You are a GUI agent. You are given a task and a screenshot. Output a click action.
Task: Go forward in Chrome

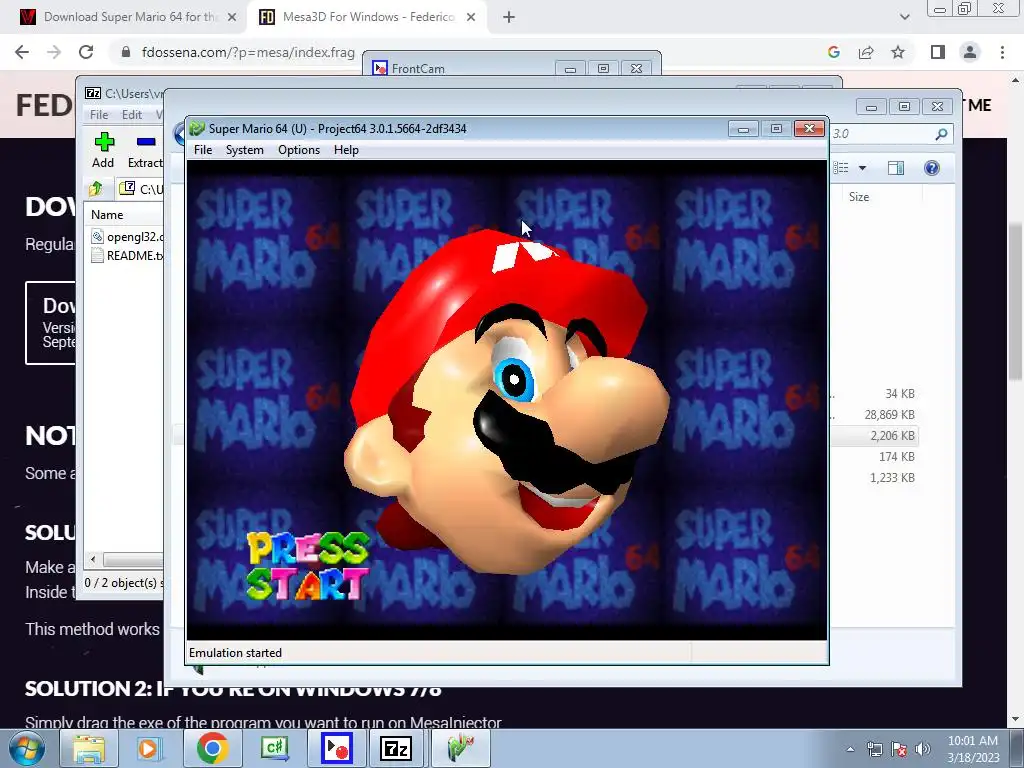[x=54, y=52]
